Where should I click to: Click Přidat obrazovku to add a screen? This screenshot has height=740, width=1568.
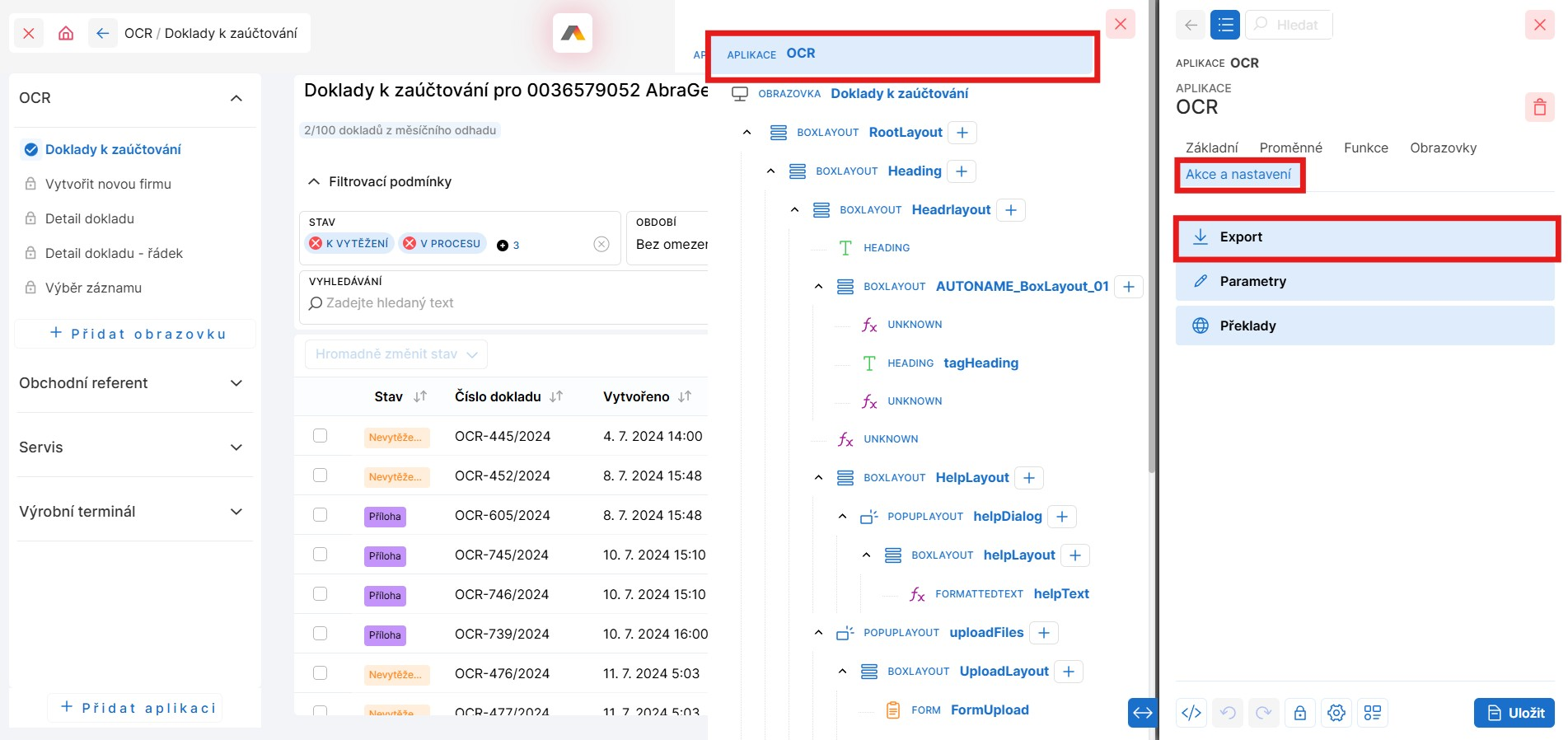pos(136,334)
